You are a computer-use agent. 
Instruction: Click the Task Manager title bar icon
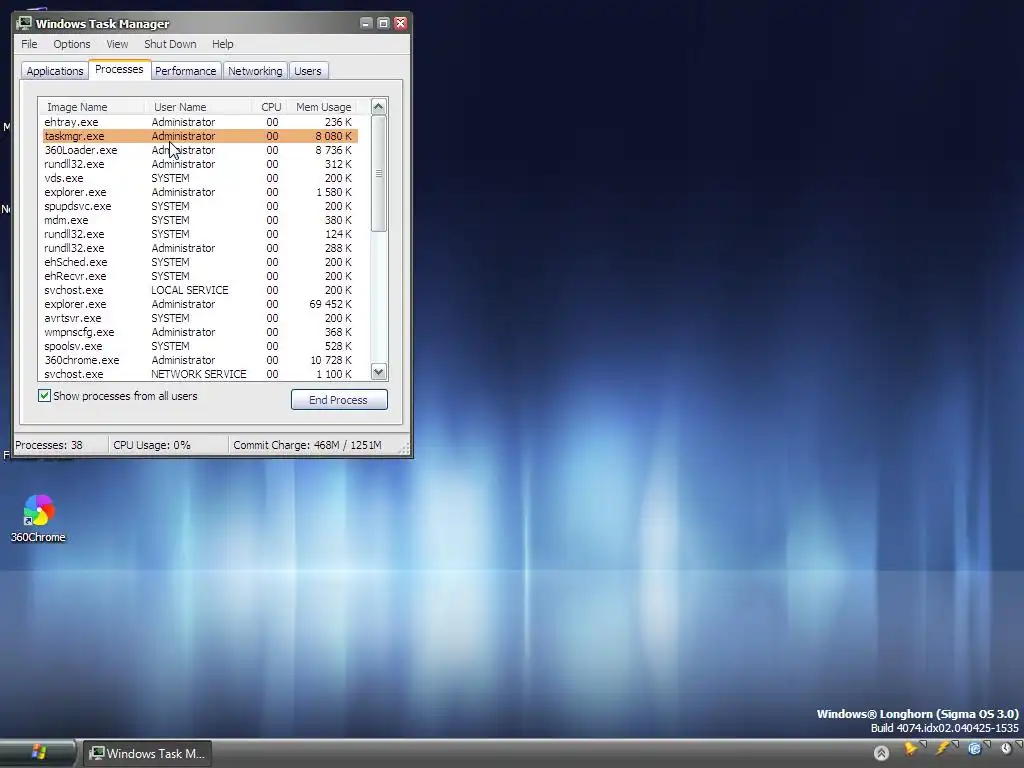24,24
